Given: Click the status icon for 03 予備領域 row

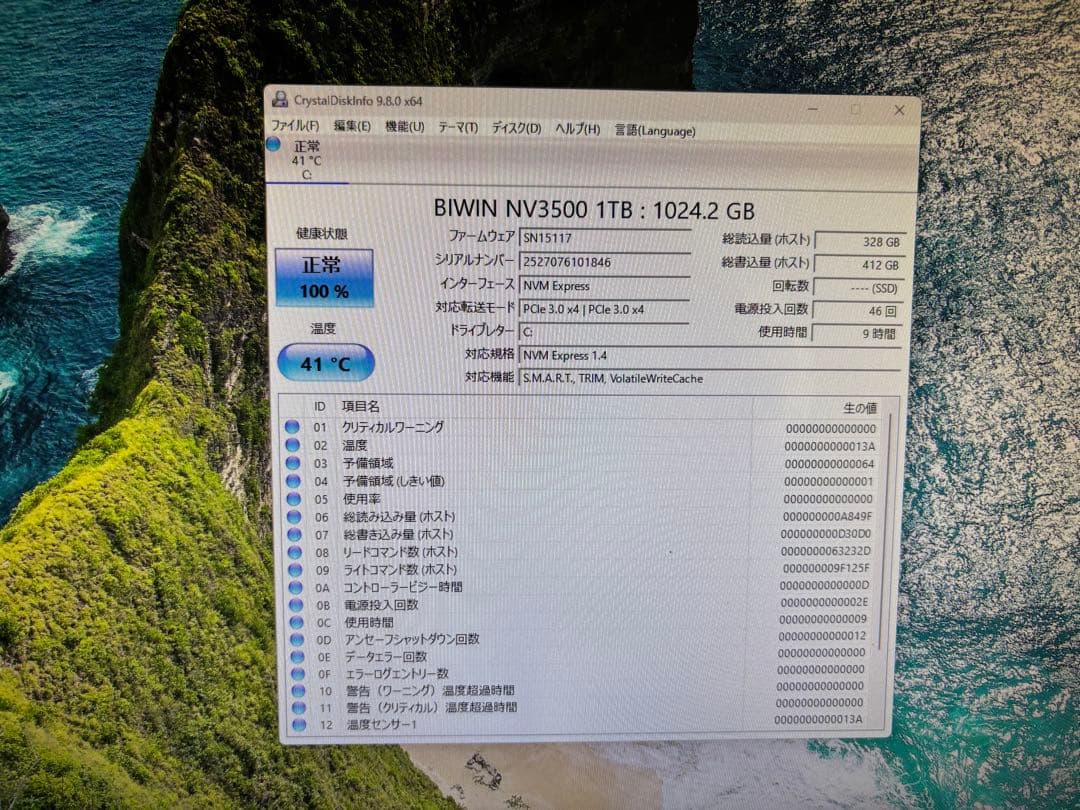Looking at the screenshot, I should (293, 463).
